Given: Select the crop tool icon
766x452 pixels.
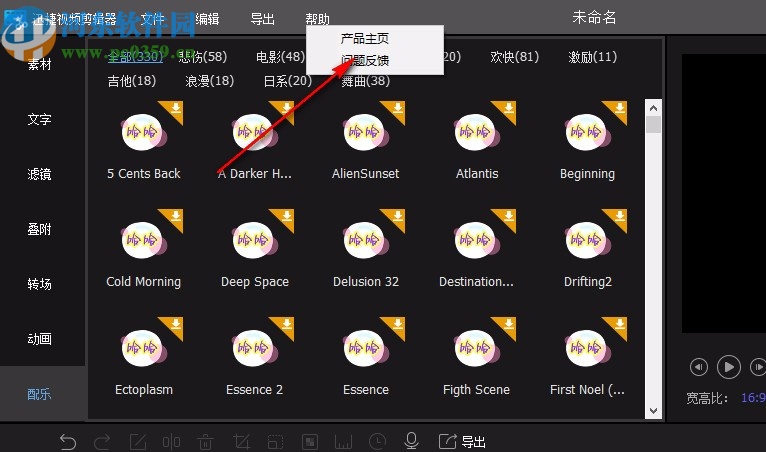Looking at the screenshot, I should click(x=241, y=442).
